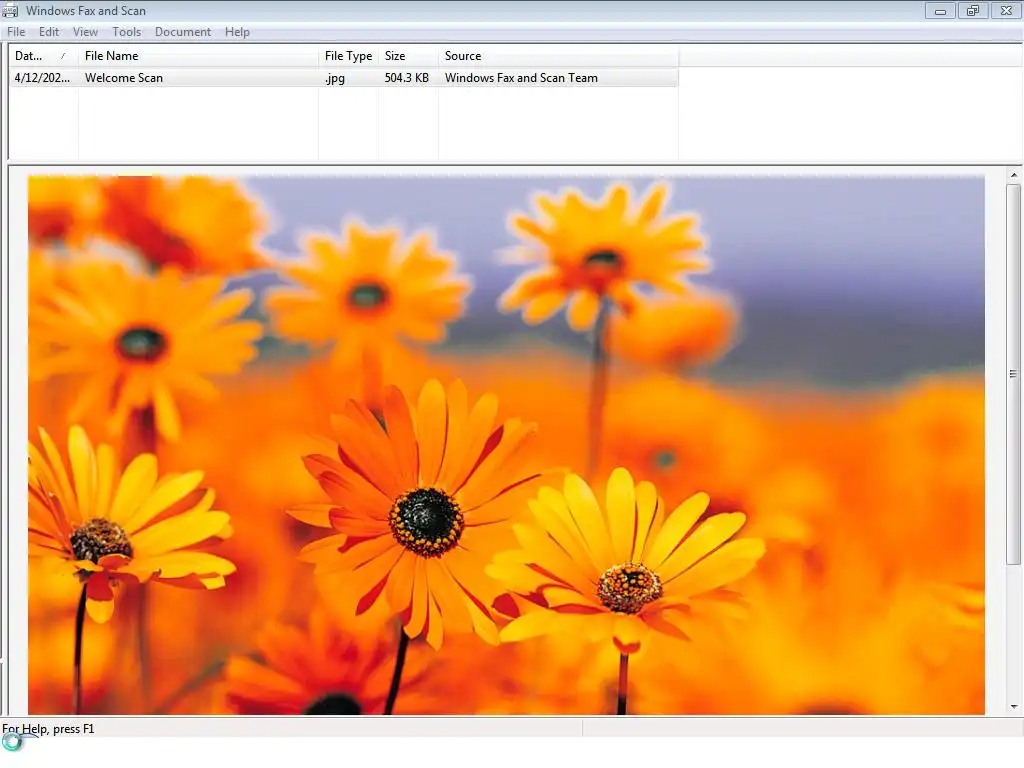Minimize the Windows Fax and Scan window
Screen dimensions: 1024x768
[x=940, y=10]
